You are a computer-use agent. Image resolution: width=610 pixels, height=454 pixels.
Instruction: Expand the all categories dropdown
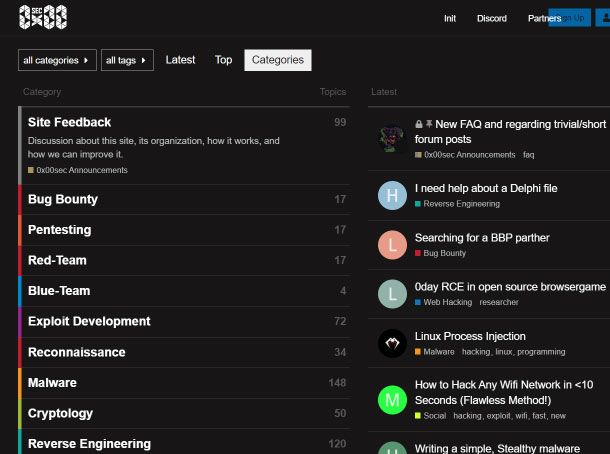pyautogui.click(x=57, y=60)
